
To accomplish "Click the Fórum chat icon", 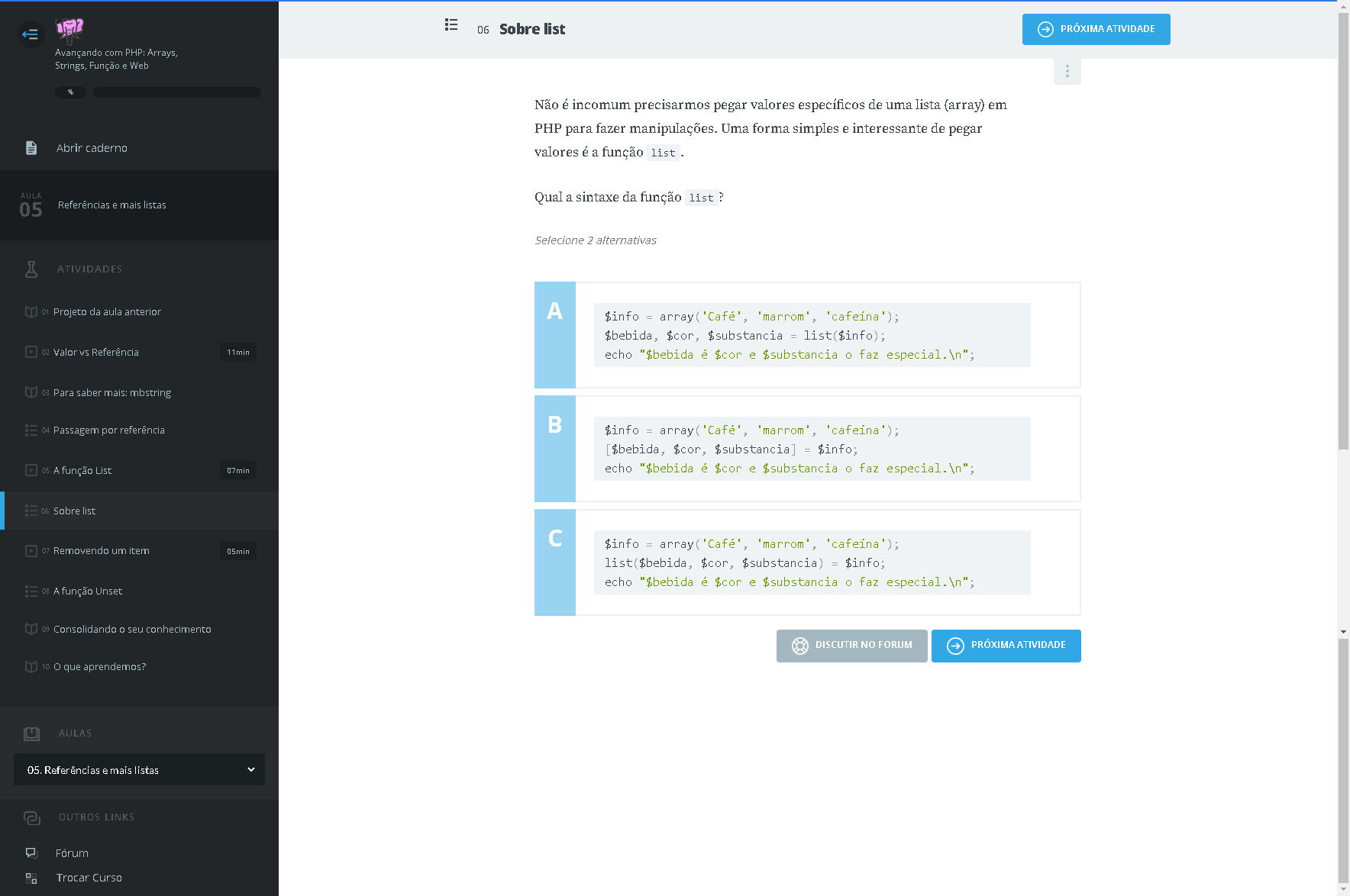I will point(31,853).
